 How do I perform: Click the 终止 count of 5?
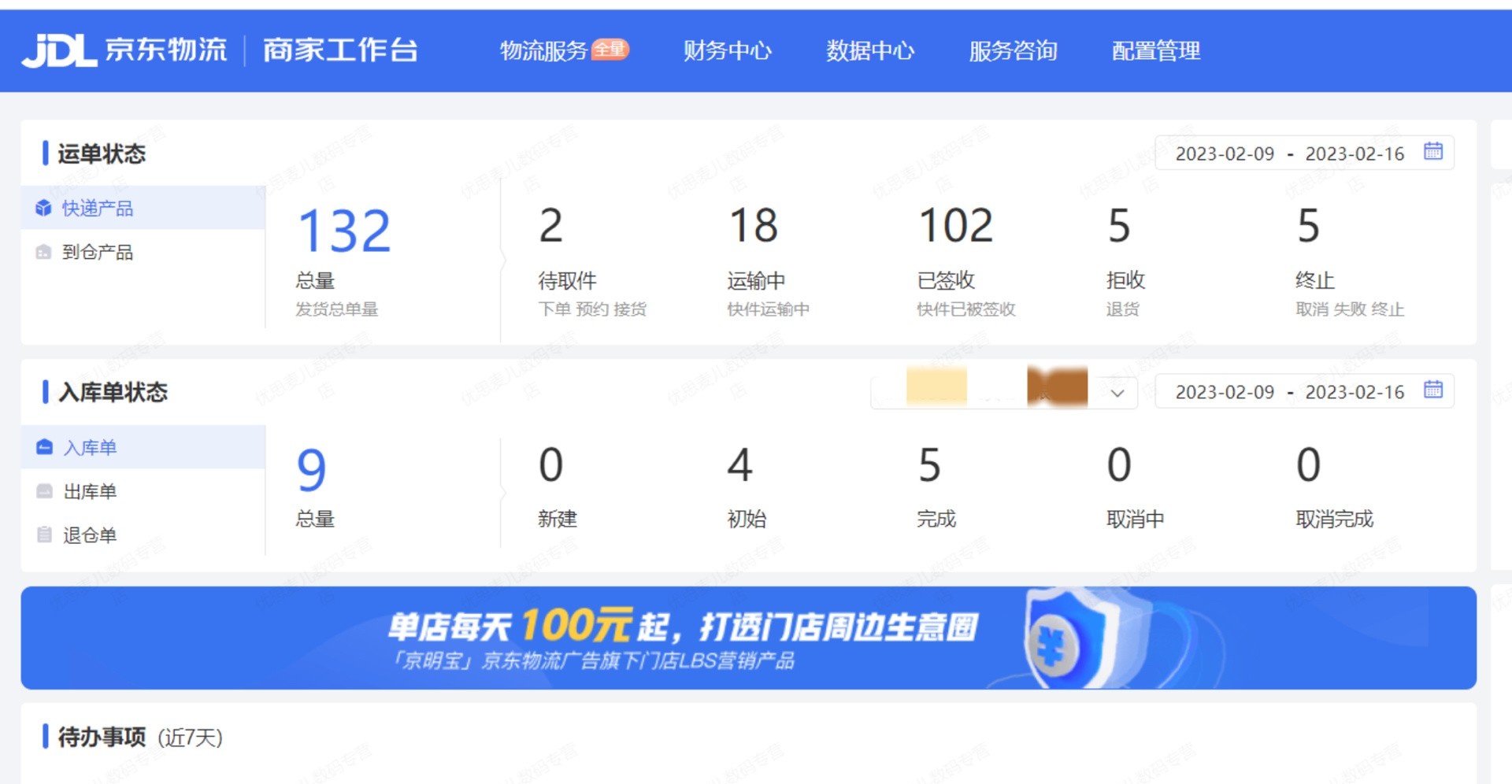[x=1308, y=226]
